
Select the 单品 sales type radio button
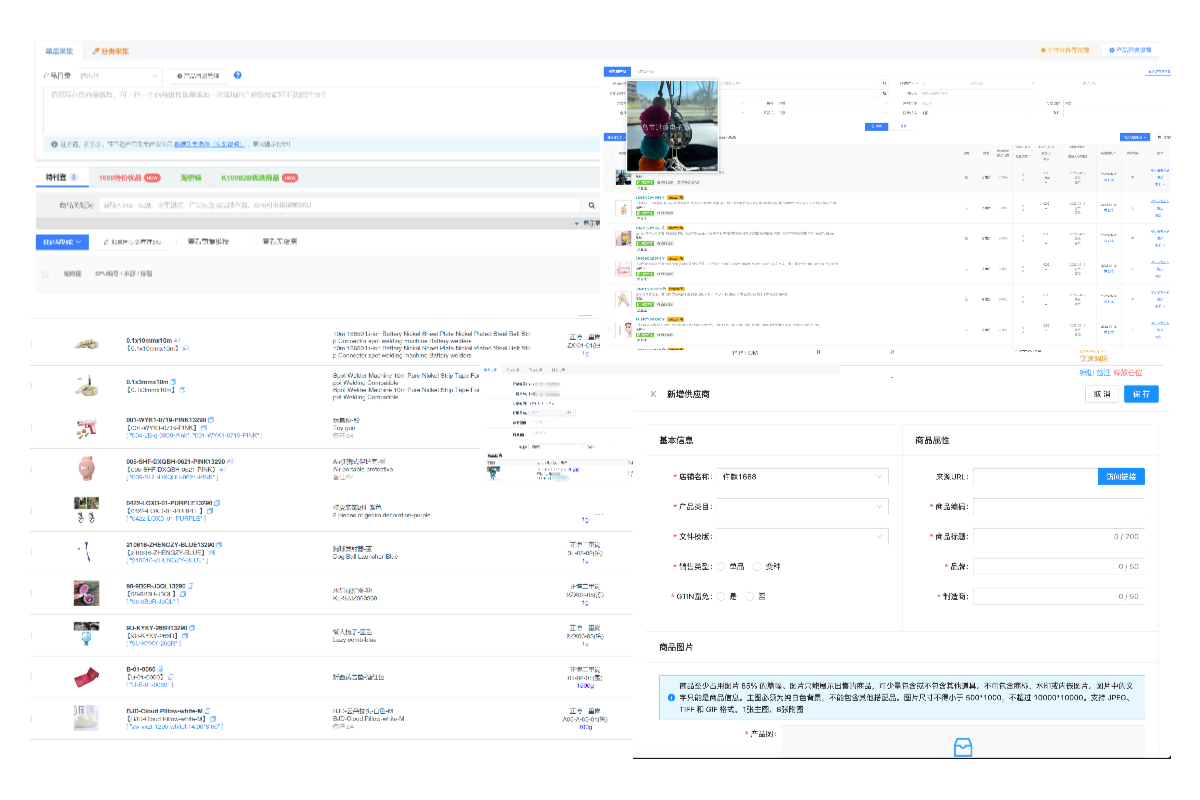tap(721, 566)
